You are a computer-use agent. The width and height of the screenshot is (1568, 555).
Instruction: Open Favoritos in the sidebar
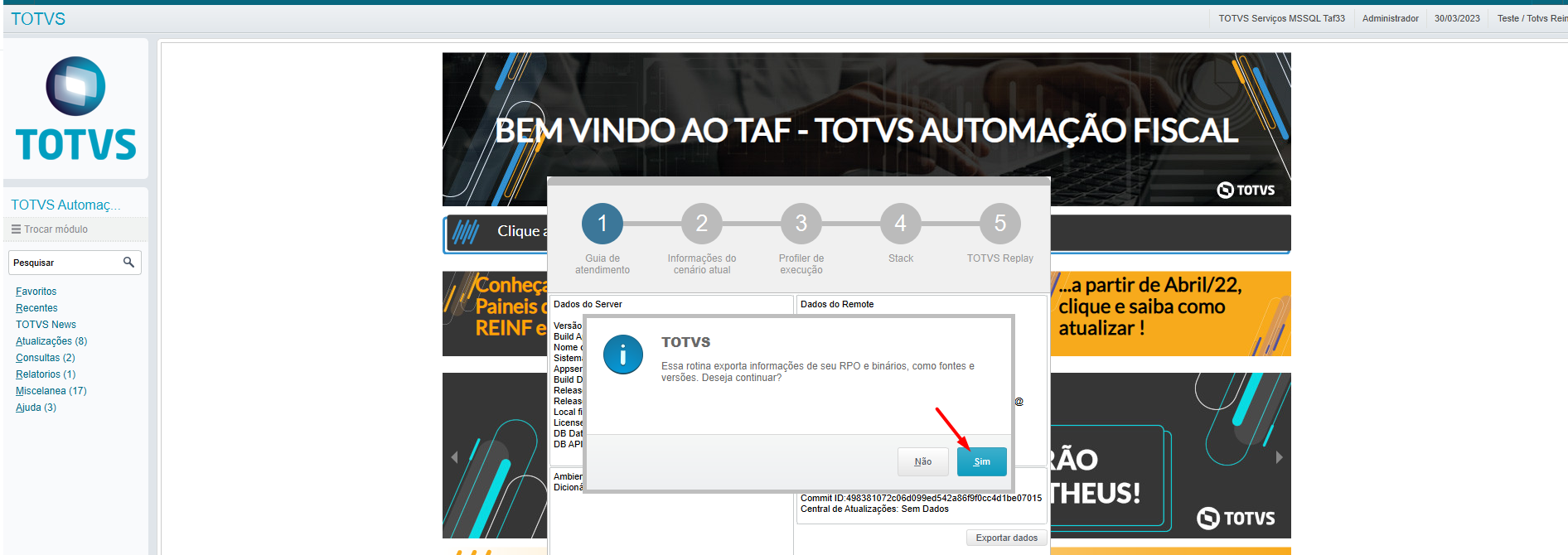[36, 292]
